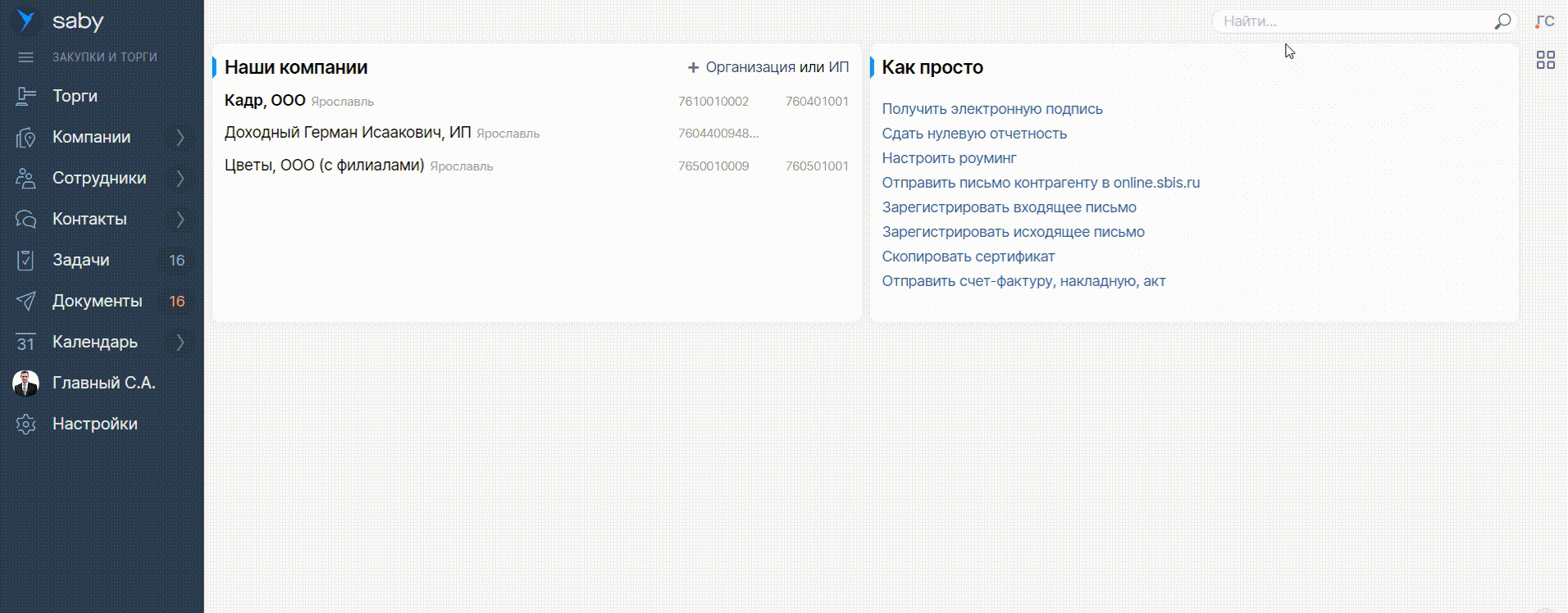Expand the Компании submenu chevron
The image size is (1568, 613).
[180, 138]
